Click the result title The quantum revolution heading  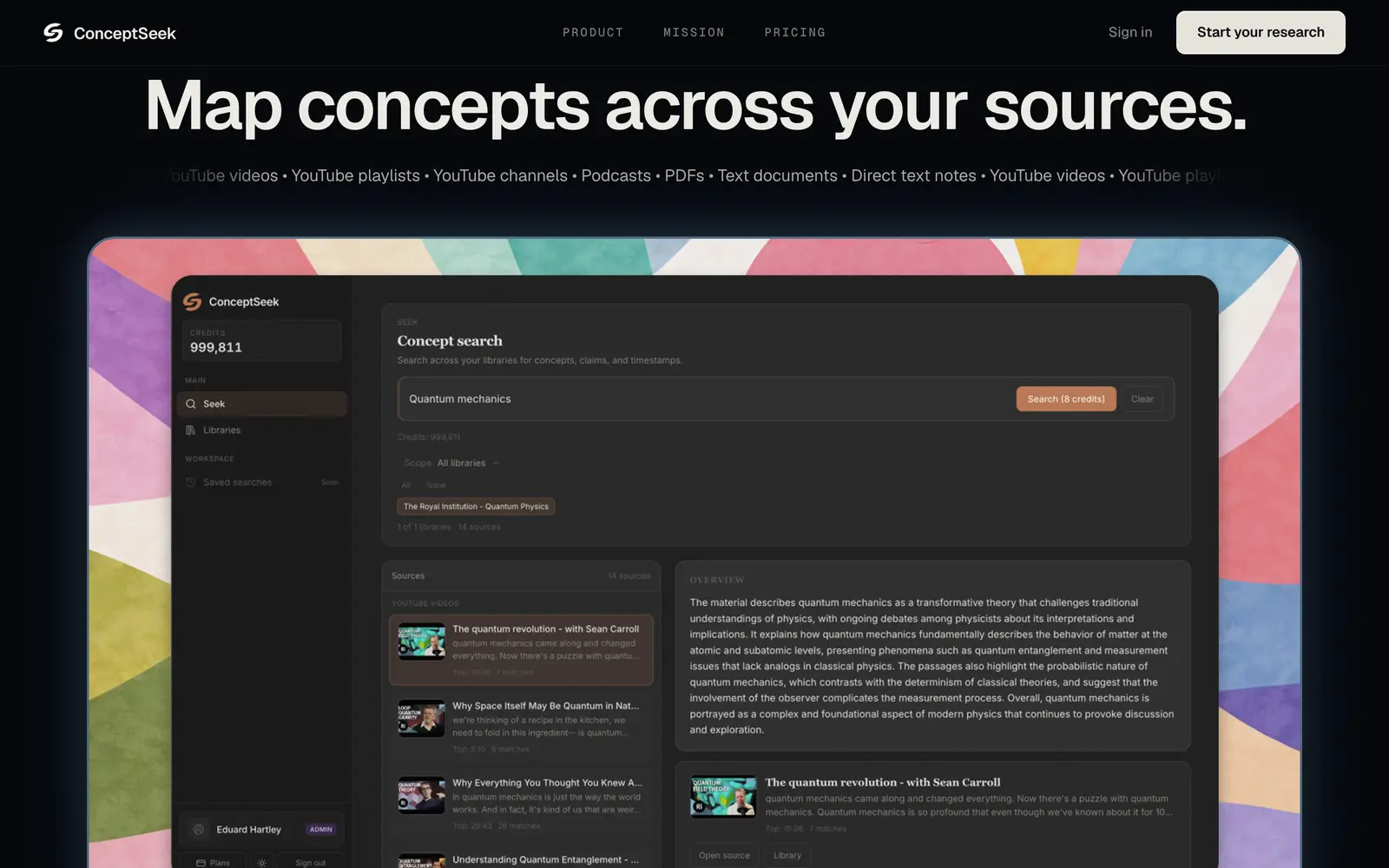882,782
